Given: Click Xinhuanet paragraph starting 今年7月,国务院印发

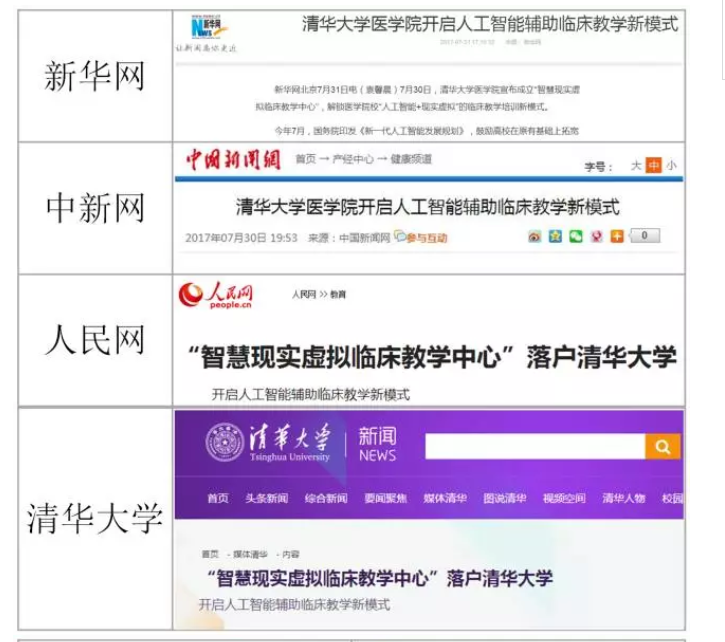Looking at the screenshot, I should [426, 131].
